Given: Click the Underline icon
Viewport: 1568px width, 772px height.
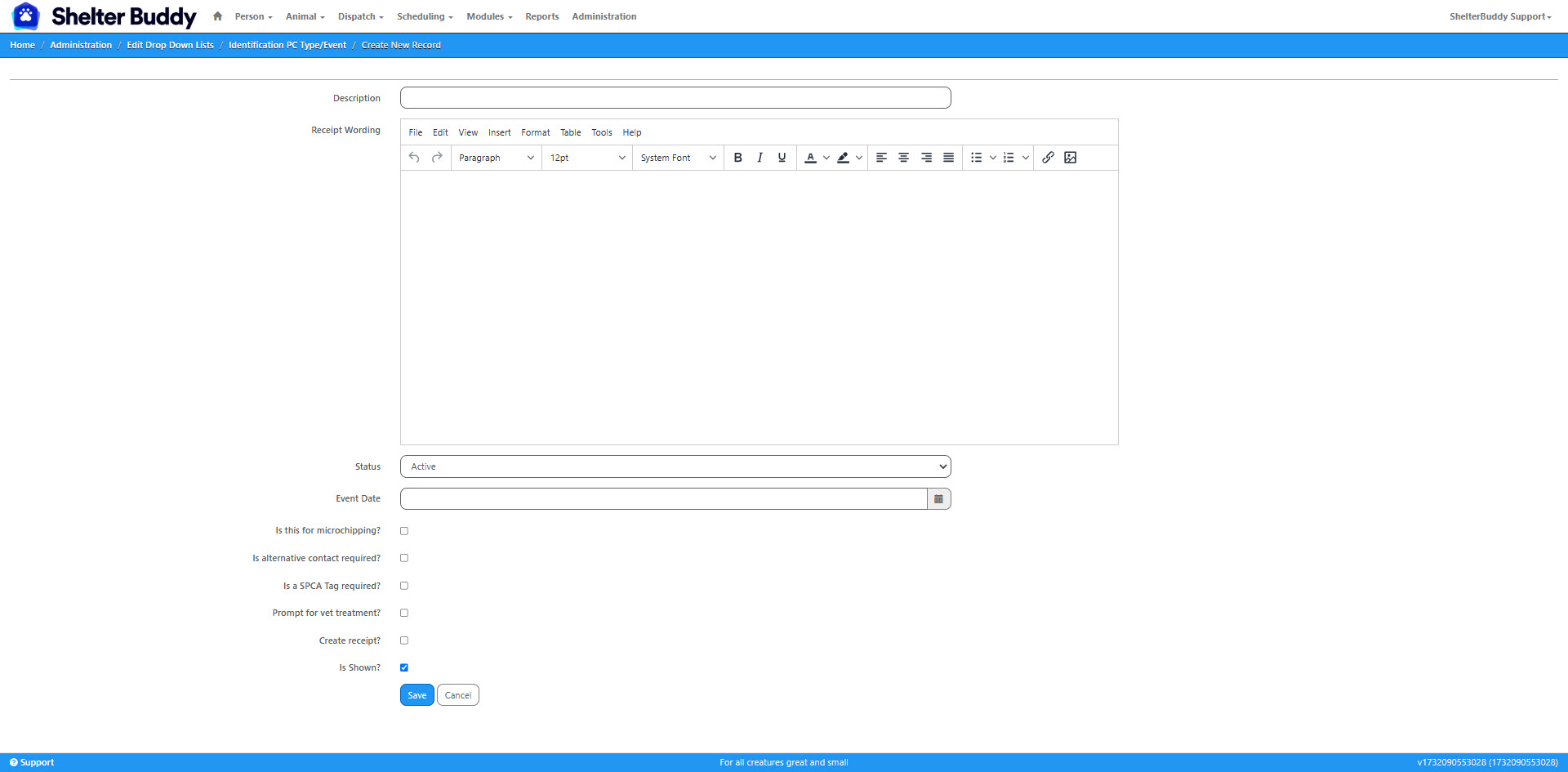Looking at the screenshot, I should [x=782, y=158].
